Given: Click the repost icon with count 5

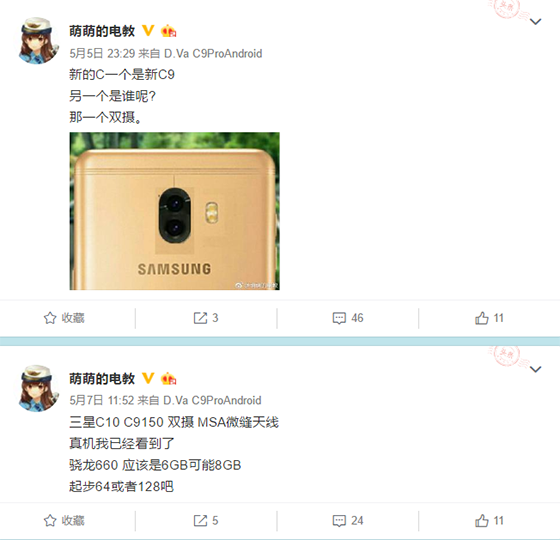Looking at the screenshot, I should 200,520.
